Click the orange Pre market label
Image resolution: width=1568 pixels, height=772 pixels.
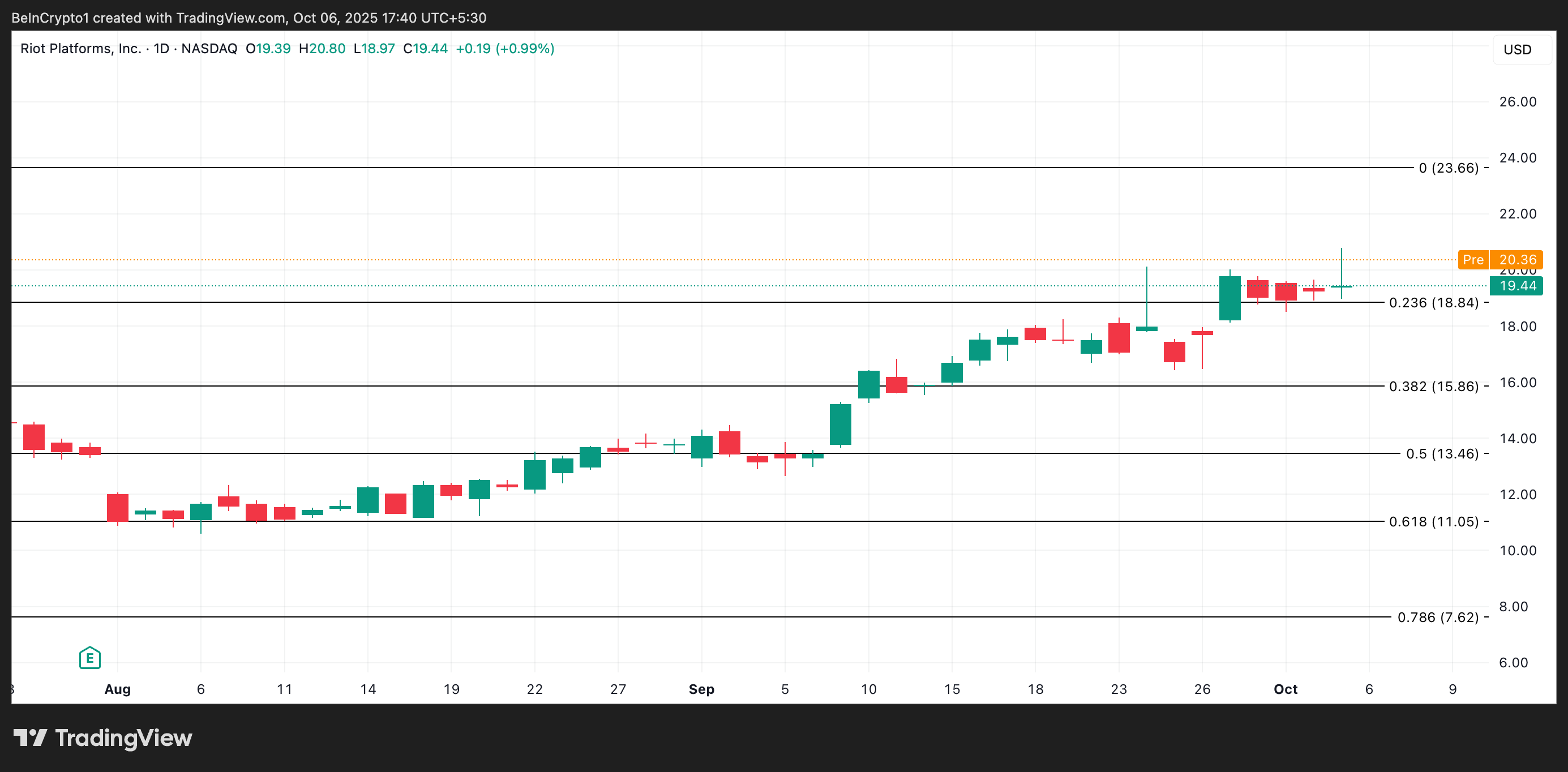coord(1472,259)
